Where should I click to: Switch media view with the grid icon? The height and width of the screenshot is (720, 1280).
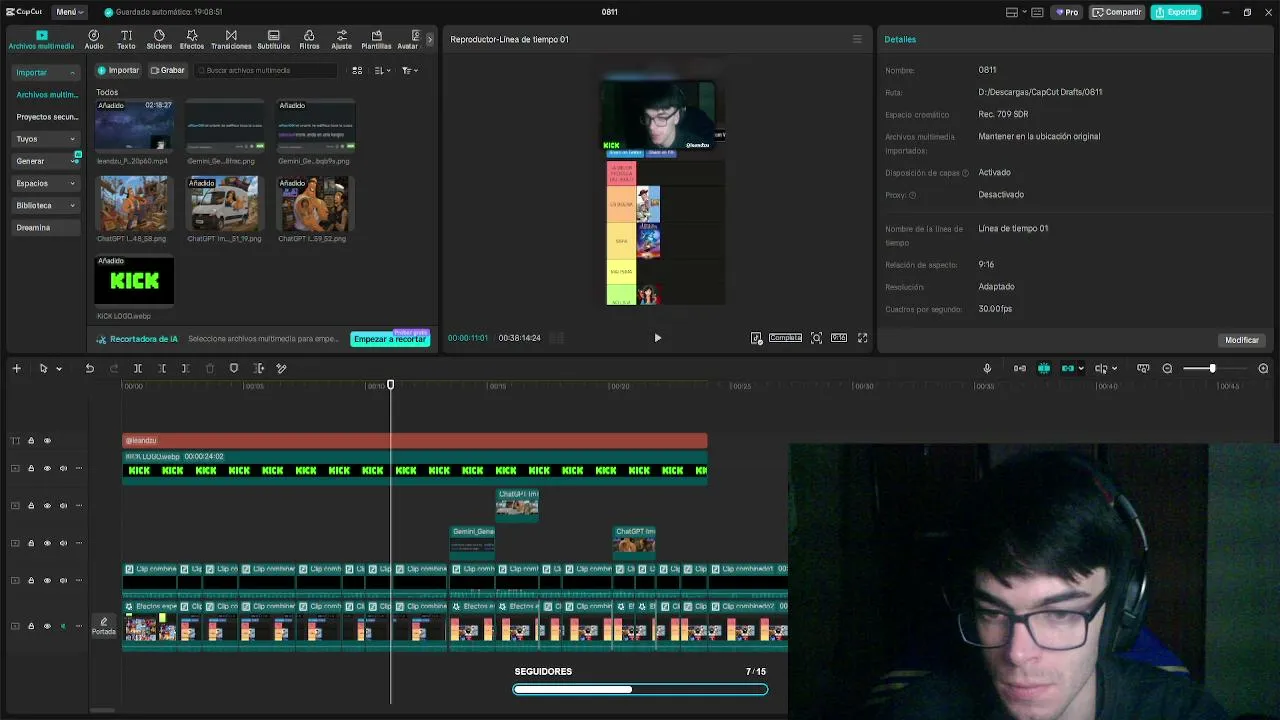pyautogui.click(x=357, y=71)
